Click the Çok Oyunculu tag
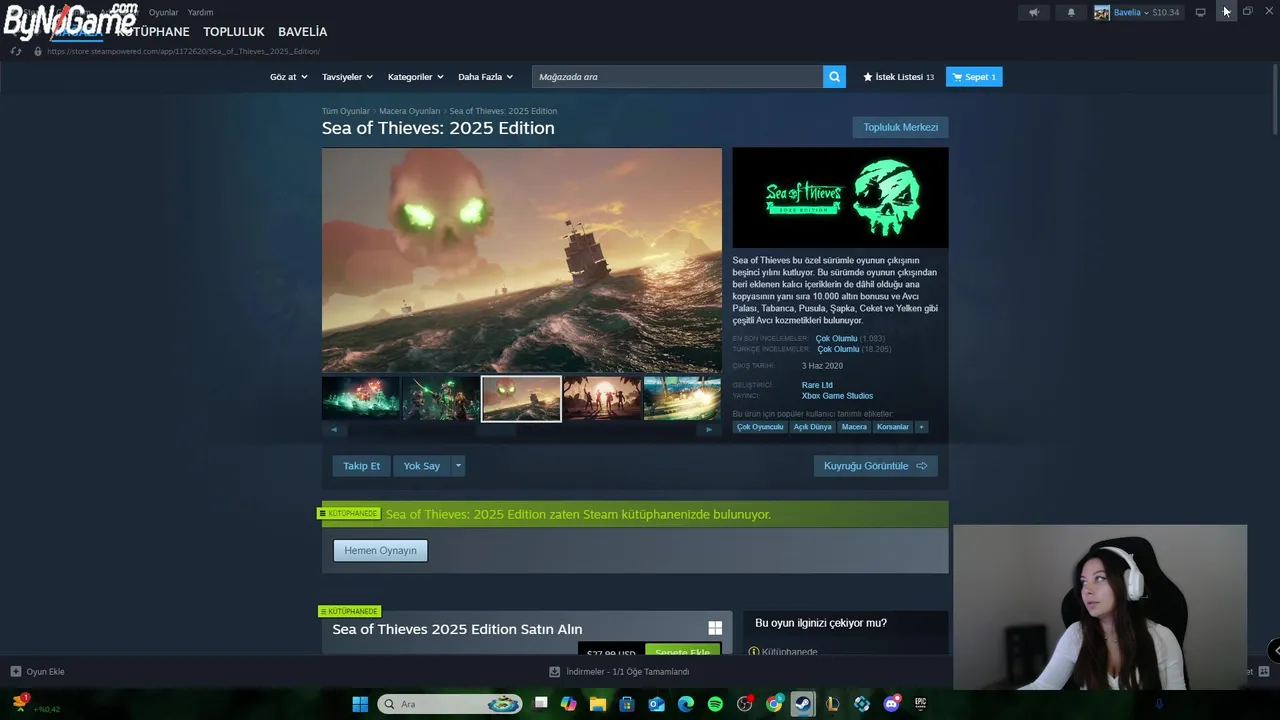Image resolution: width=1280 pixels, height=720 pixels. [x=760, y=427]
